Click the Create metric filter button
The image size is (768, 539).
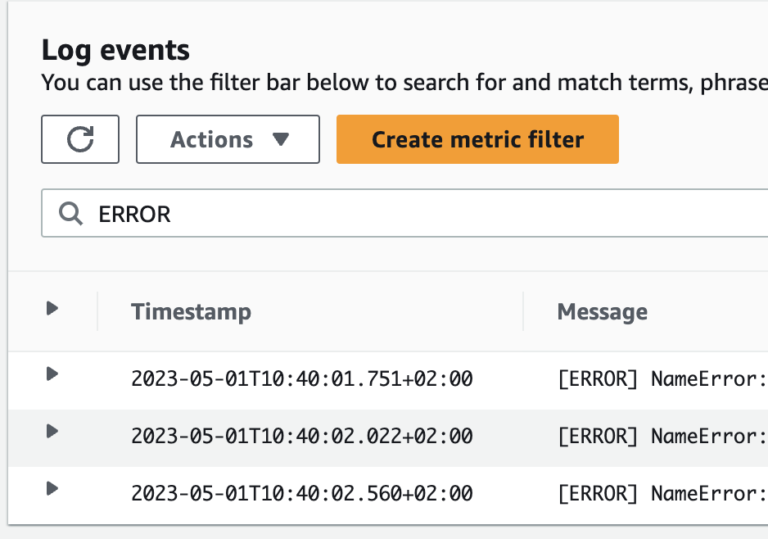click(x=477, y=139)
